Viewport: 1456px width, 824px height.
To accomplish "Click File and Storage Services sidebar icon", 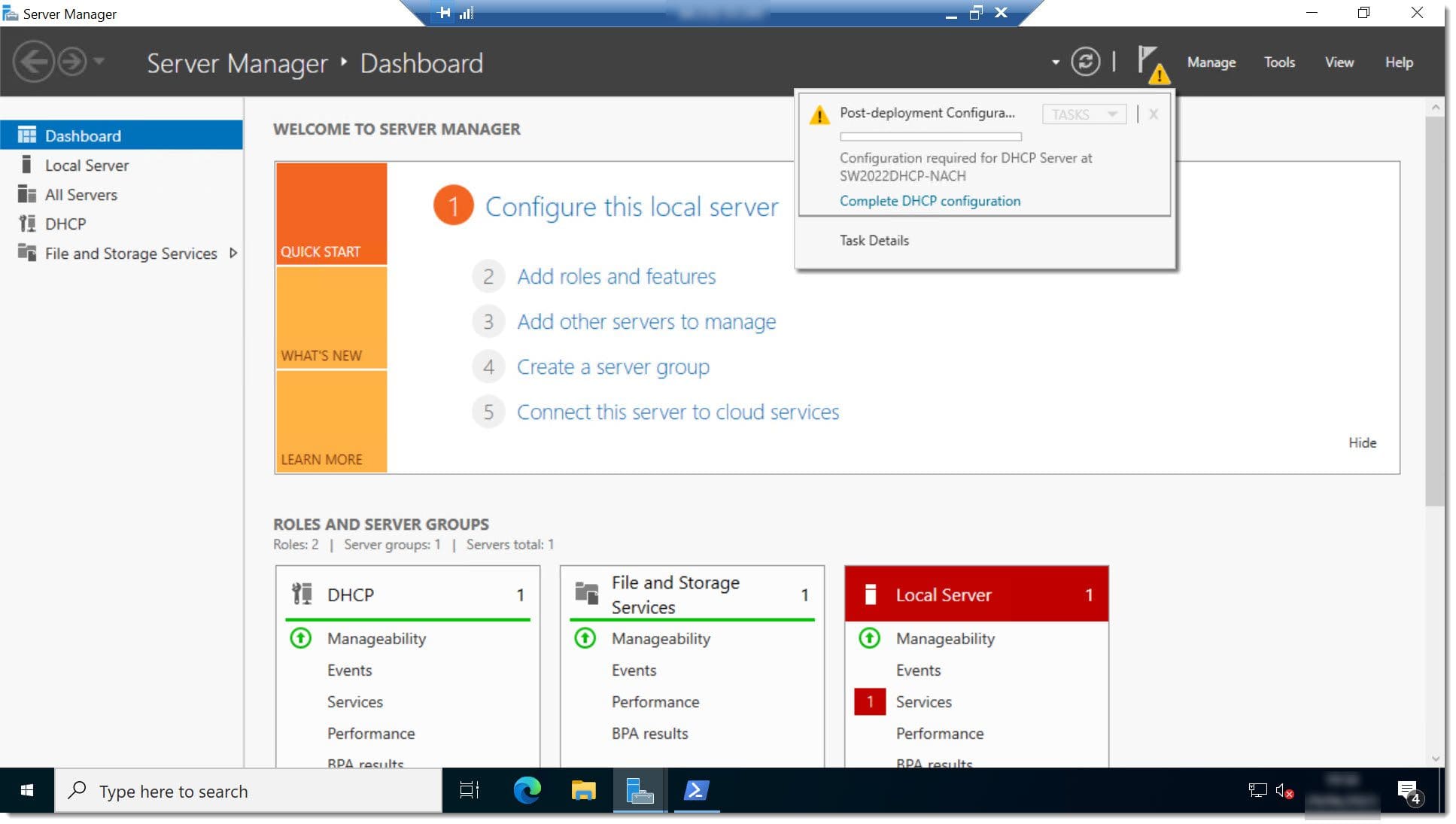I will click(27, 252).
